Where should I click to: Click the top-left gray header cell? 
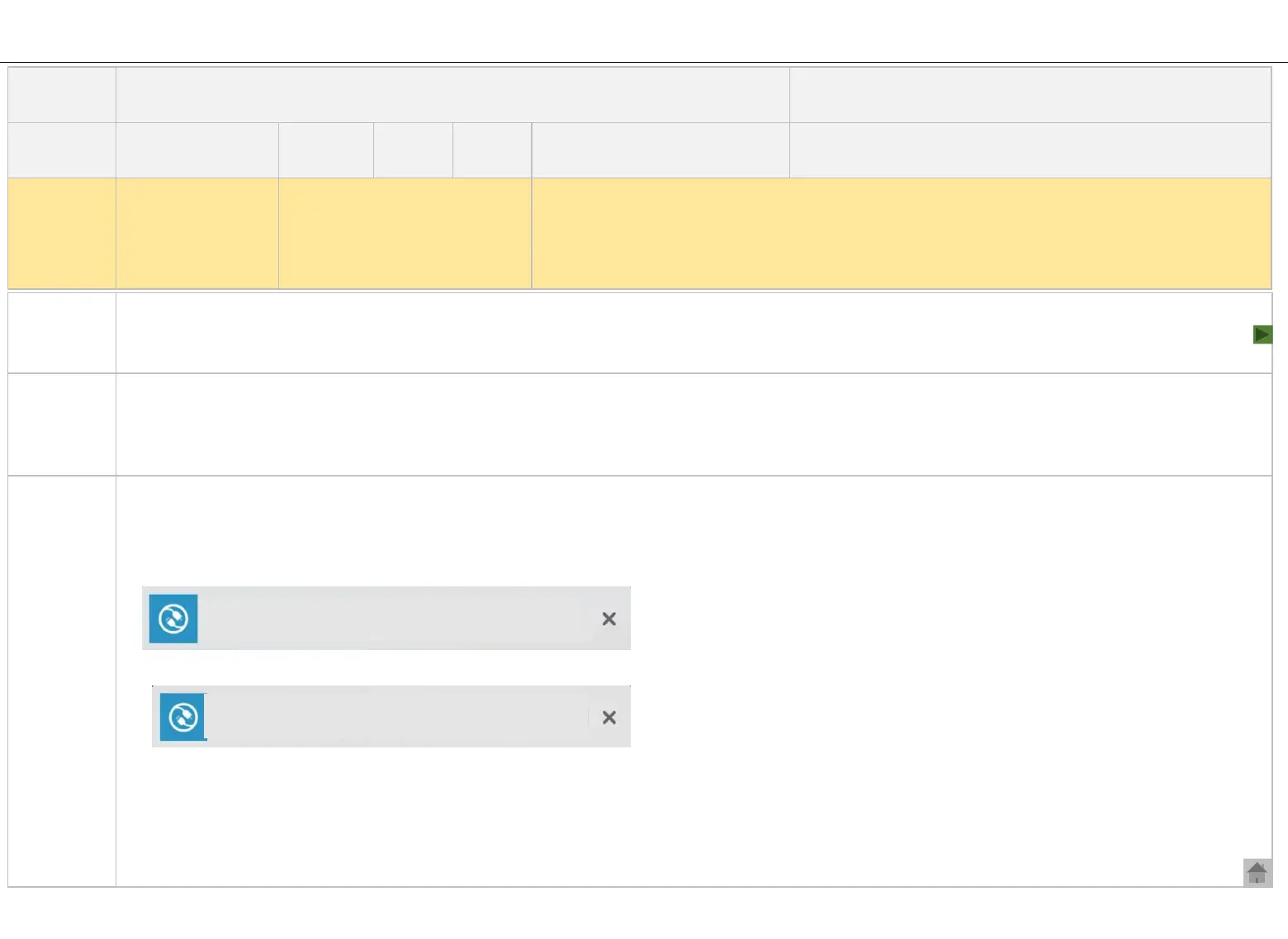[62, 95]
